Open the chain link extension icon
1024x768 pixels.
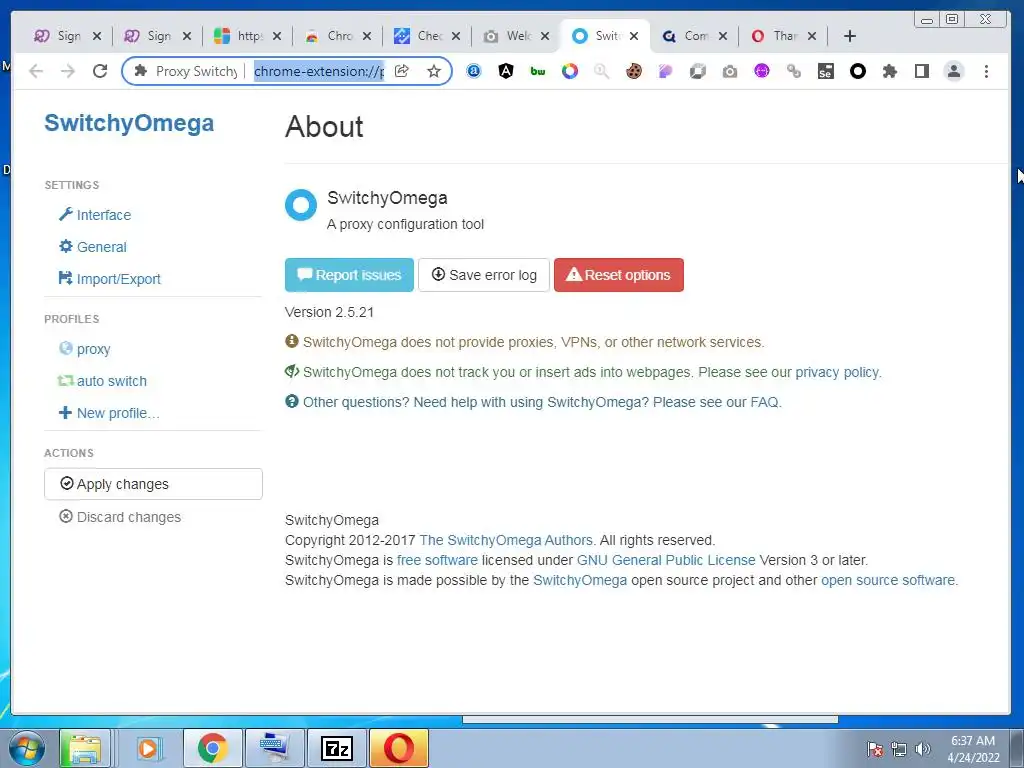point(793,71)
